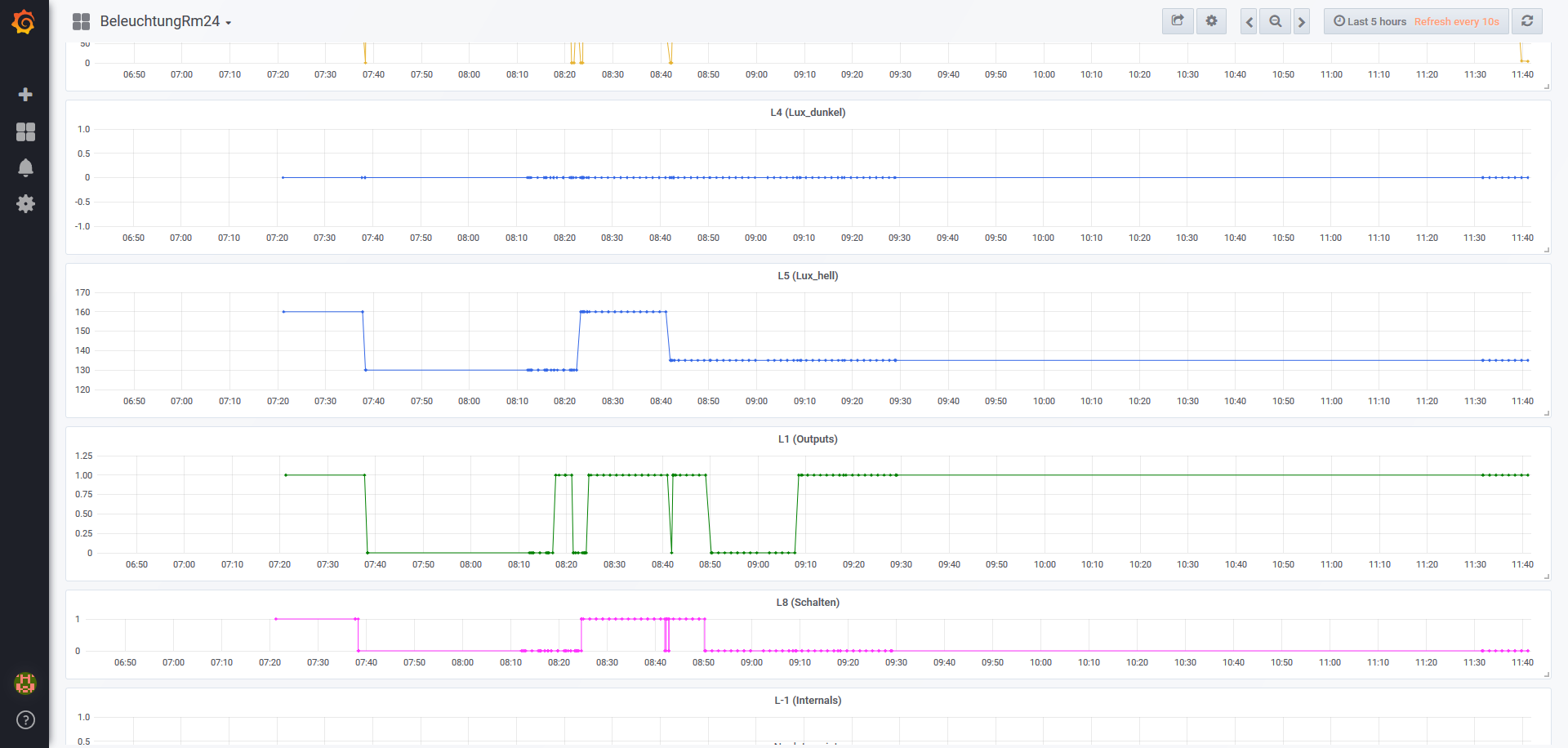The height and width of the screenshot is (748, 1568).
Task: Click the Create plus icon in sidebar
Action: tap(25, 95)
